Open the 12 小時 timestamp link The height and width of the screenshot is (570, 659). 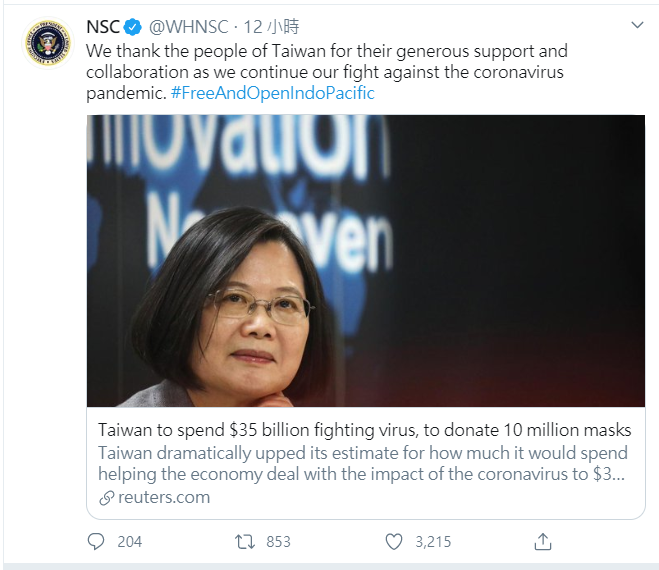pos(272,27)
